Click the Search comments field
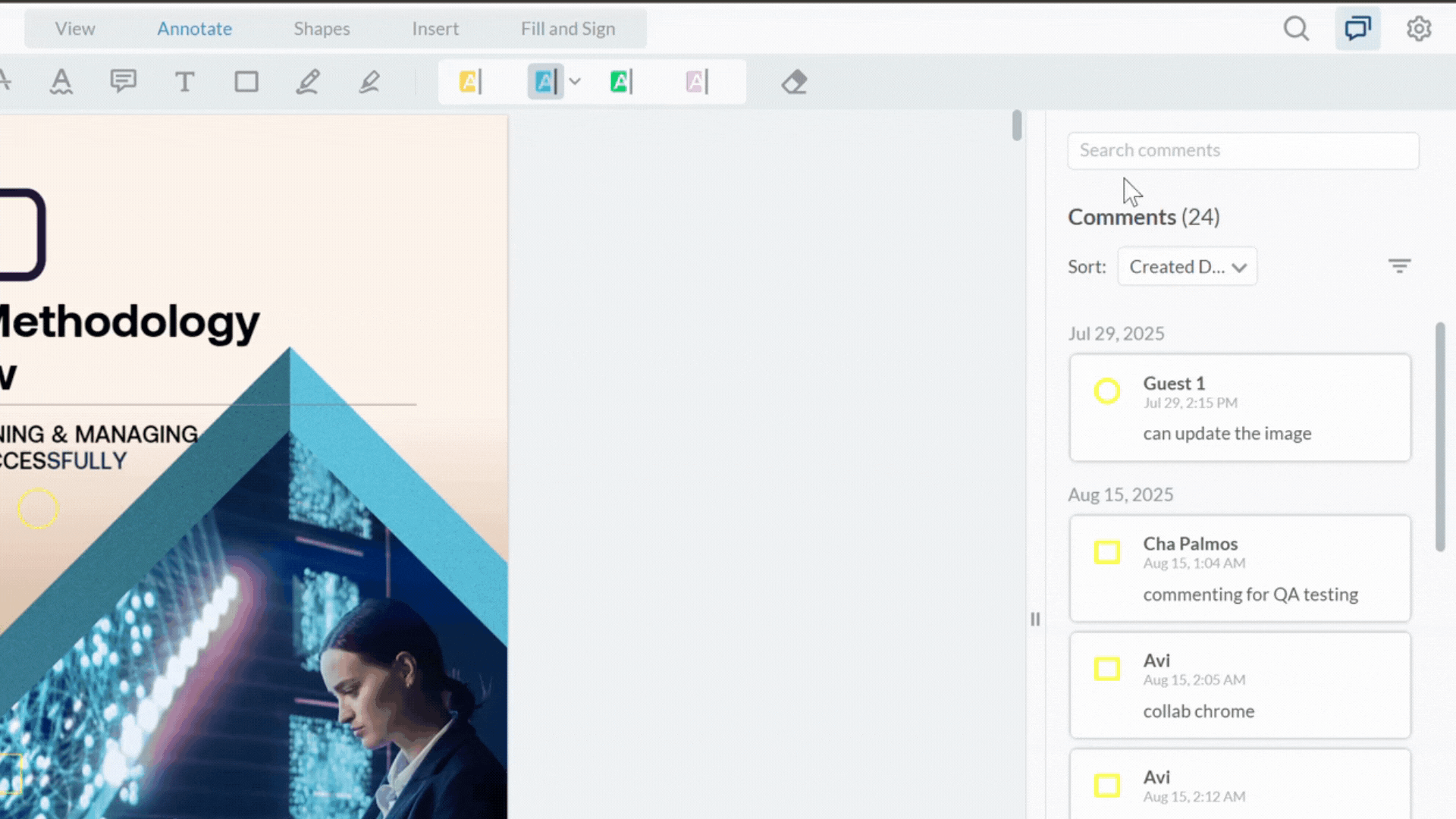Image resolution: width=1456 pixels, height=819 pixels. click(x=1243, y=151)
